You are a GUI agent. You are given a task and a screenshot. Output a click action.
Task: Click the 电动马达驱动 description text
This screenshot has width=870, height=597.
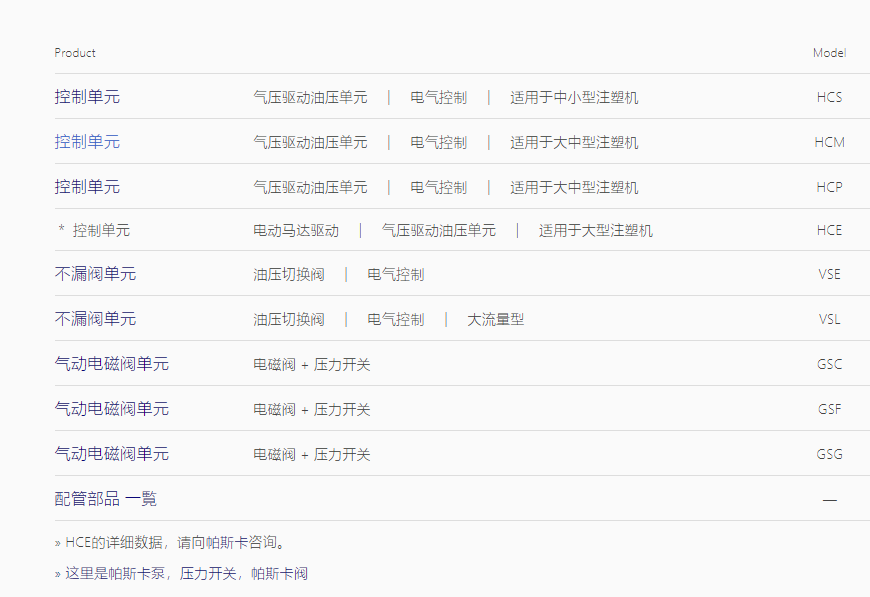(296, 231)
